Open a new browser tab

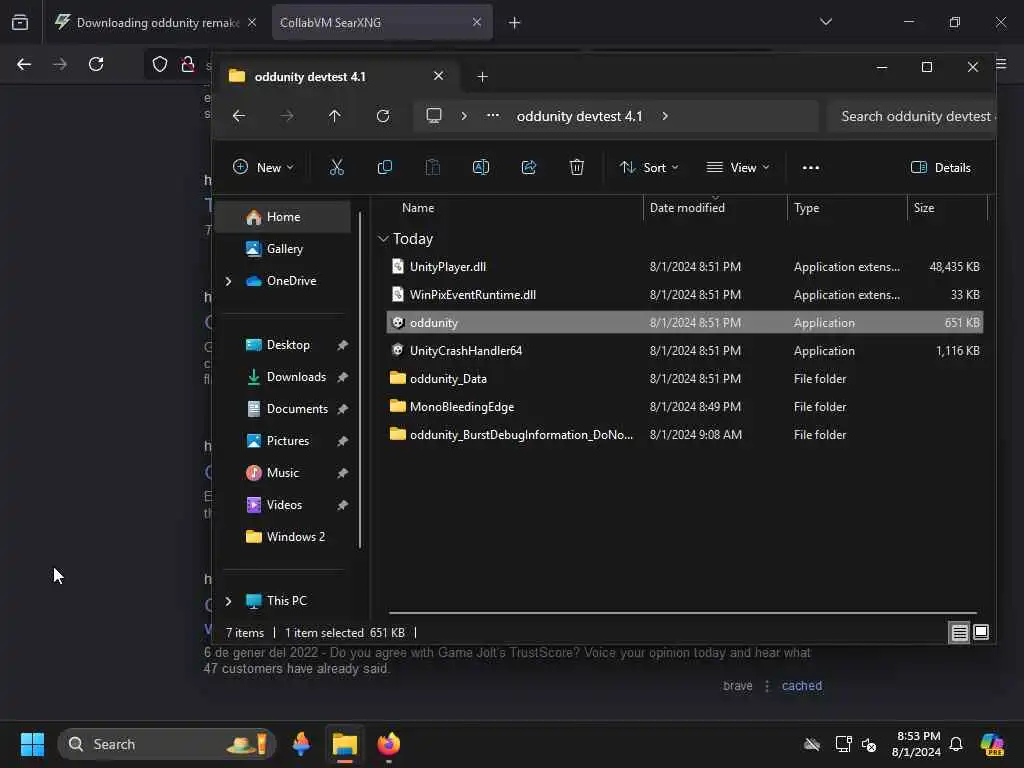515,23
